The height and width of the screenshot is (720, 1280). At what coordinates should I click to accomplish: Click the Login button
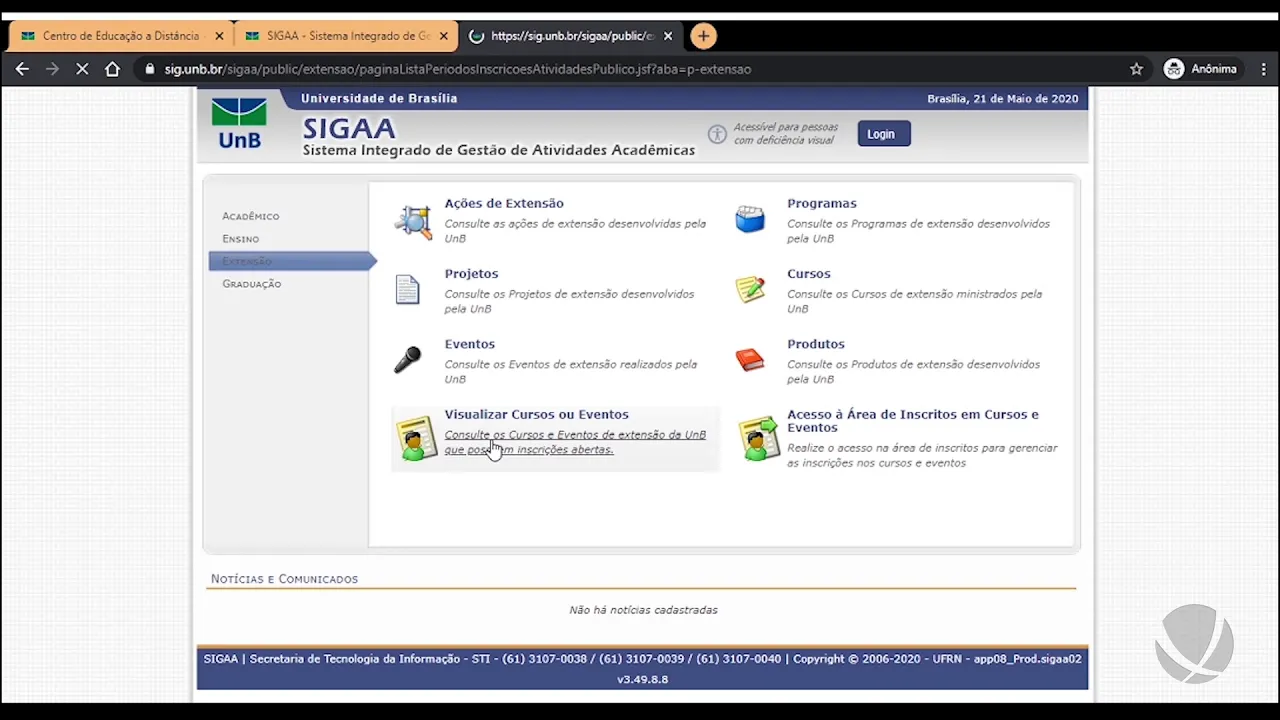pos(884,134)
